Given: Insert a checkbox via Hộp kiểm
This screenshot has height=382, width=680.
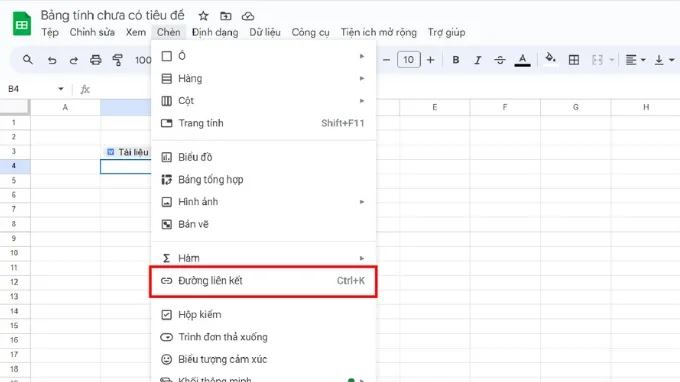Looking at the screenshot, I should 263,314.
